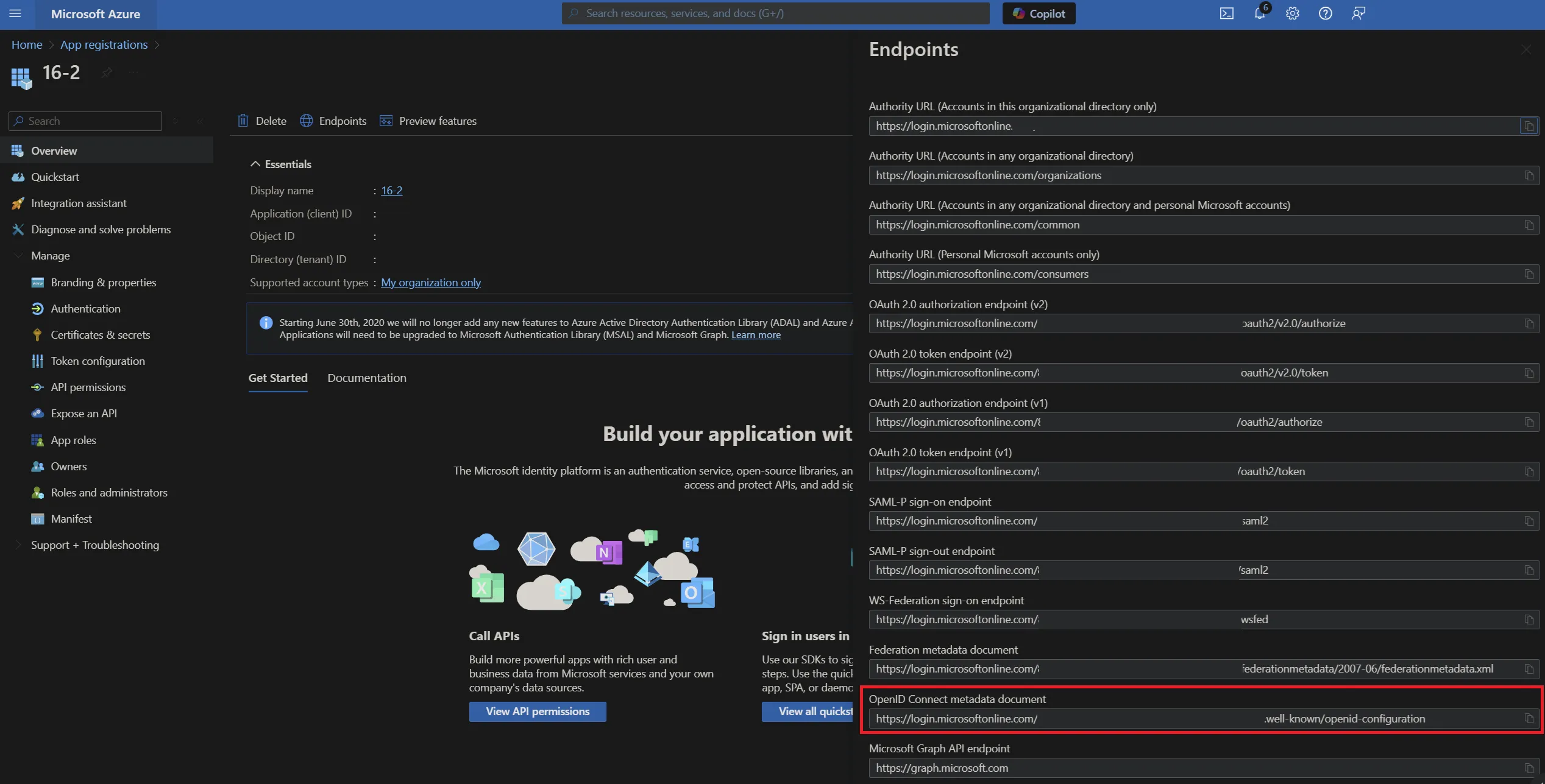
Task: Click the Copilot button
Action: click(1039, 13)
